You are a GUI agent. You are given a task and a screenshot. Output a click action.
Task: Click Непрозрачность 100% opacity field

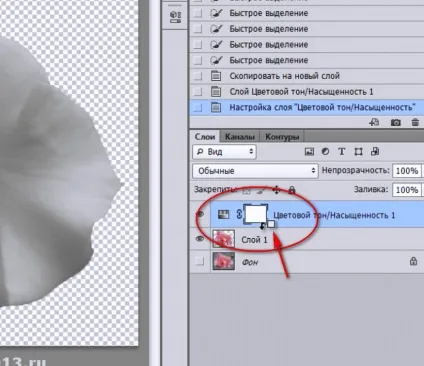tap(407, 171)
